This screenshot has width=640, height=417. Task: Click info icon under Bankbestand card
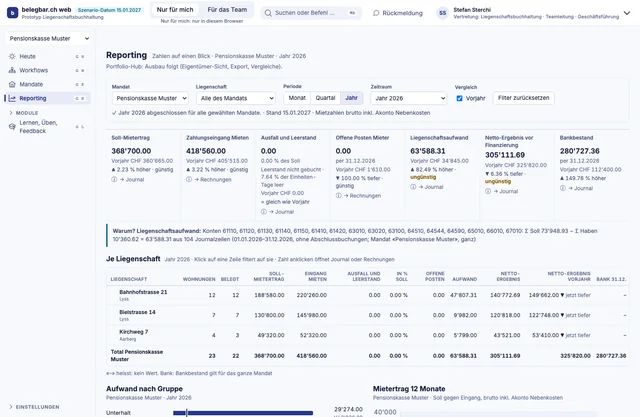[563, 188]
